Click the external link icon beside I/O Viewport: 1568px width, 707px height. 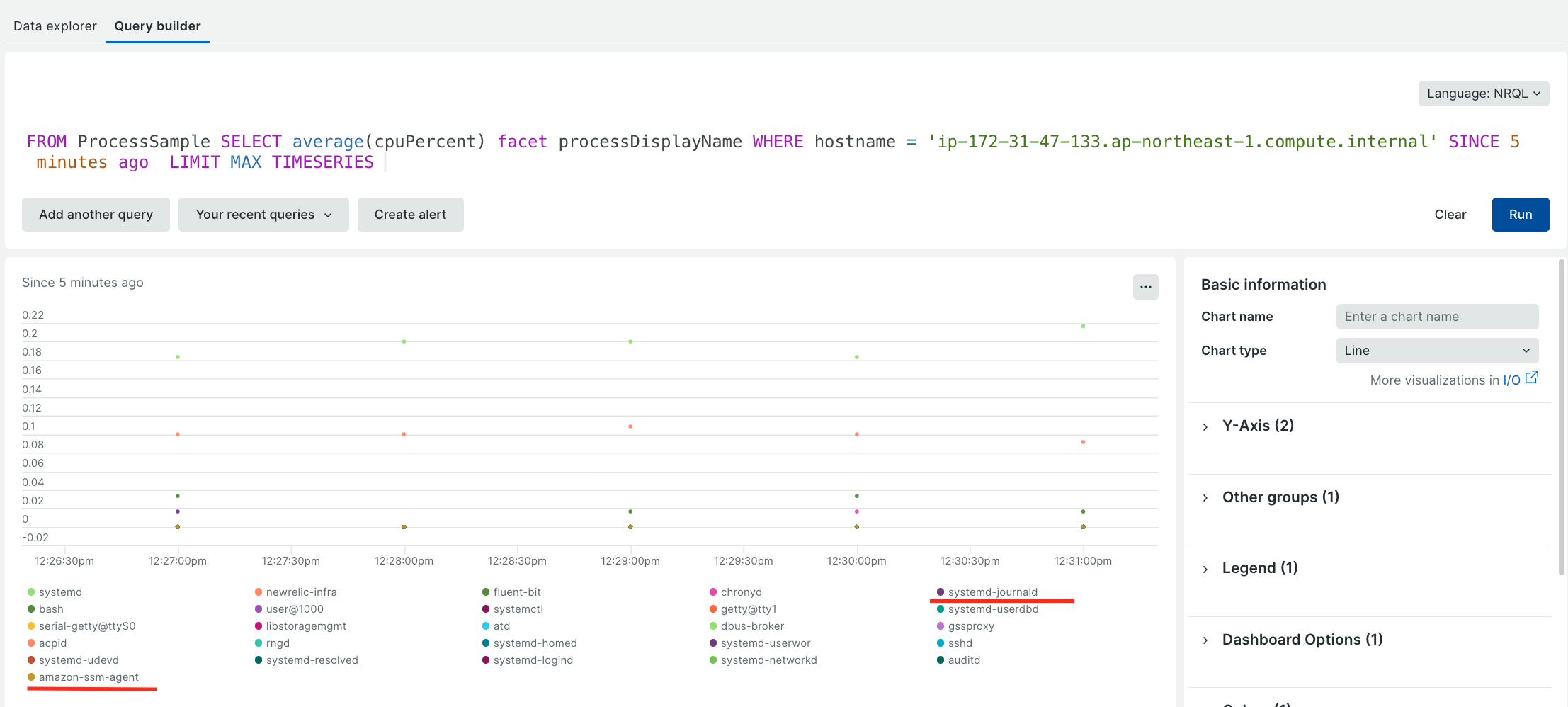pyautogui.click(x=1532, y=378)
